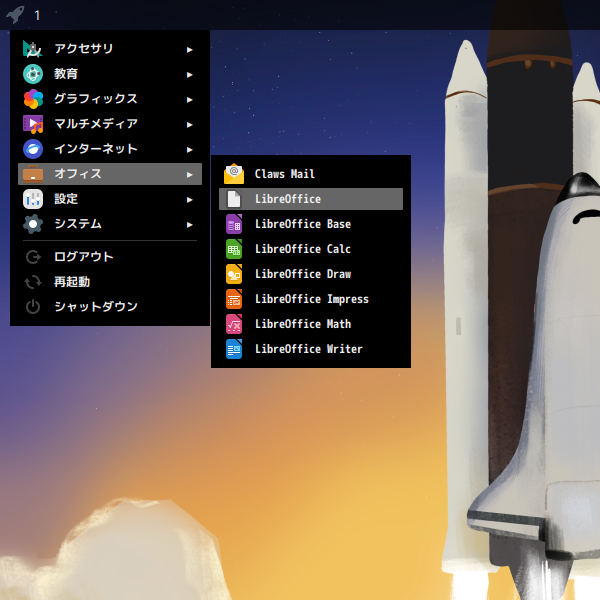Screen dimensions: 600x600
Task: Launch LibreOffice Base
Action: (311, 224)
